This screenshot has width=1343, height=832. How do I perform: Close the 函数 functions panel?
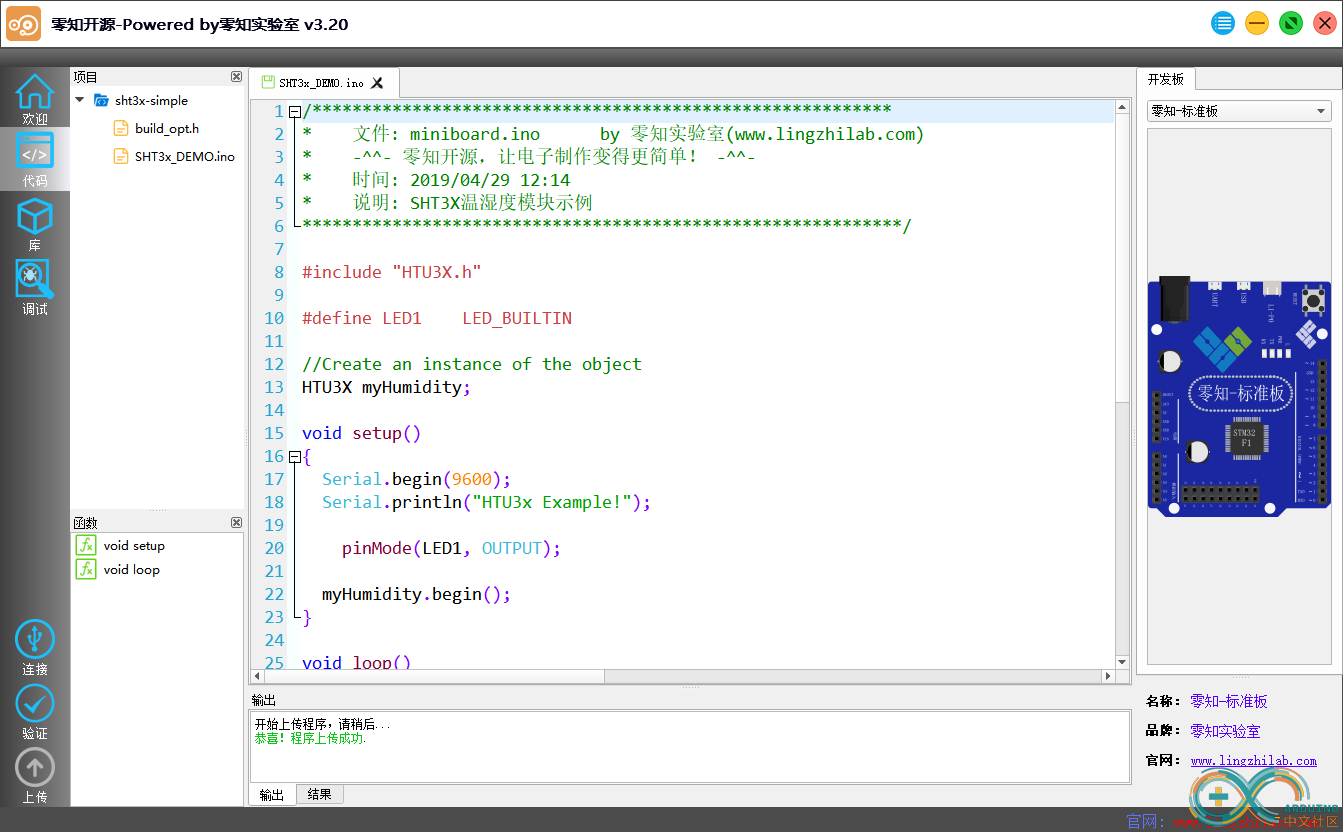coord(236,522)
